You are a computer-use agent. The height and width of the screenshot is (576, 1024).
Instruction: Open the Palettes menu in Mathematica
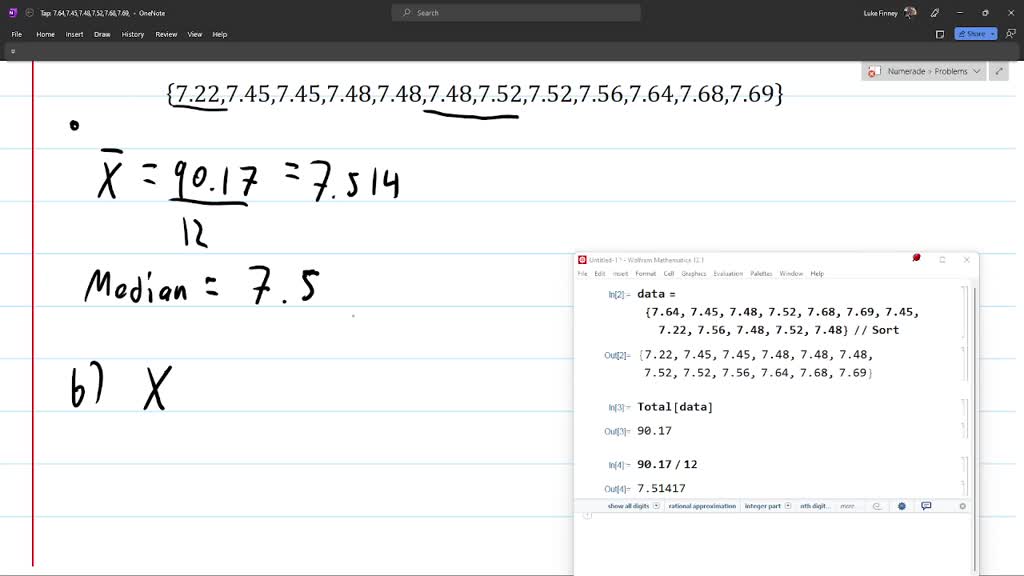pos(761,273)
